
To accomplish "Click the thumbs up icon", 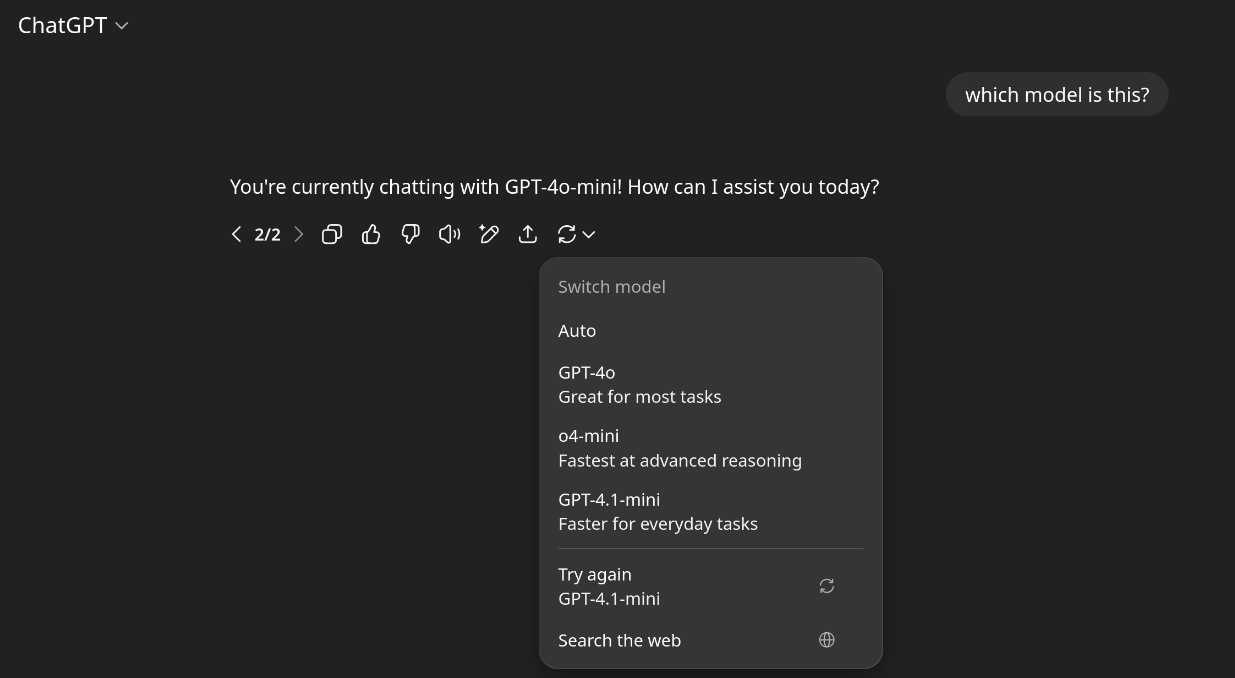I will [371, 234].
